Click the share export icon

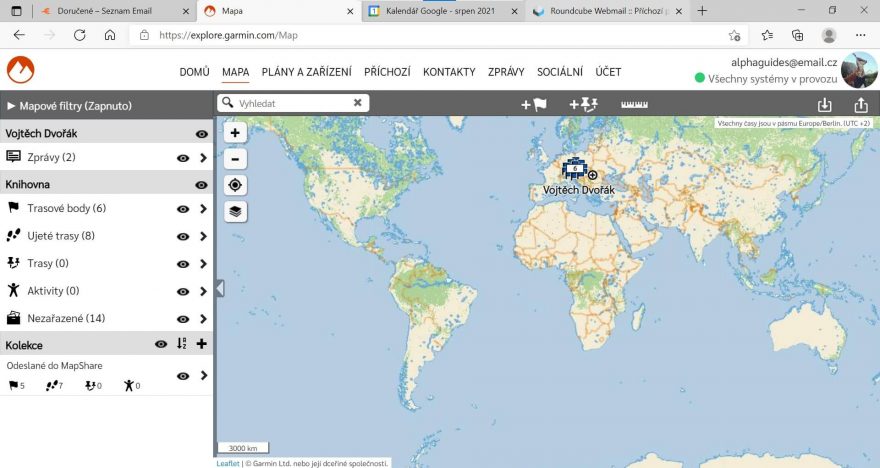(860, 105)
